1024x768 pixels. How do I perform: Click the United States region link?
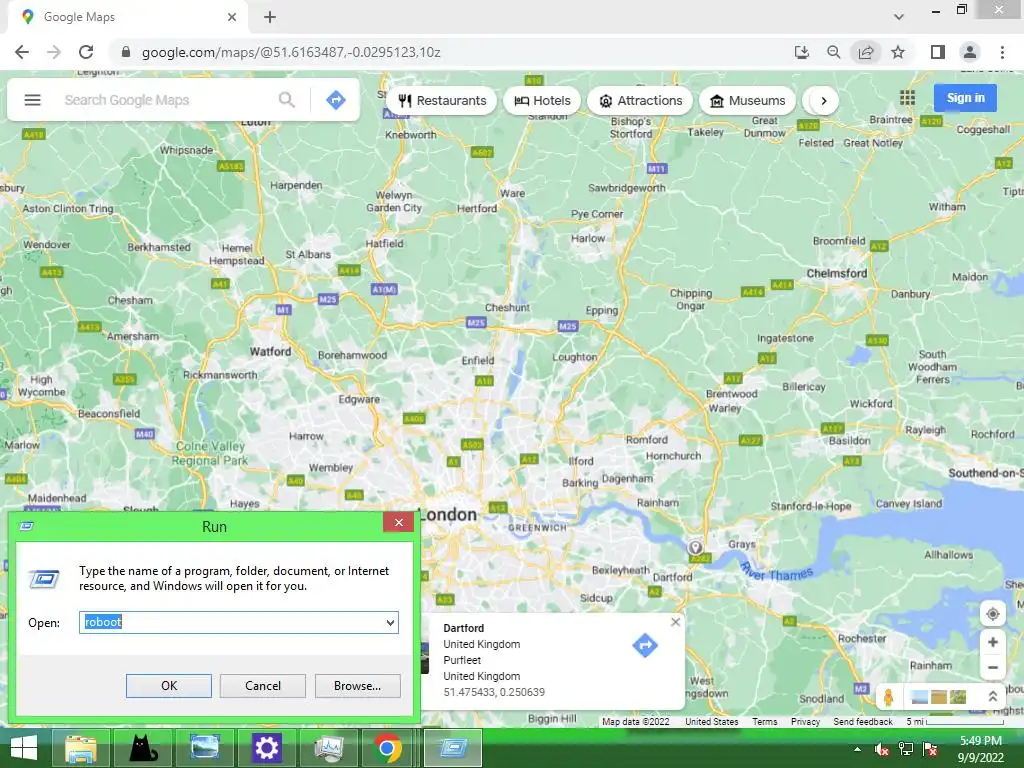711,722
